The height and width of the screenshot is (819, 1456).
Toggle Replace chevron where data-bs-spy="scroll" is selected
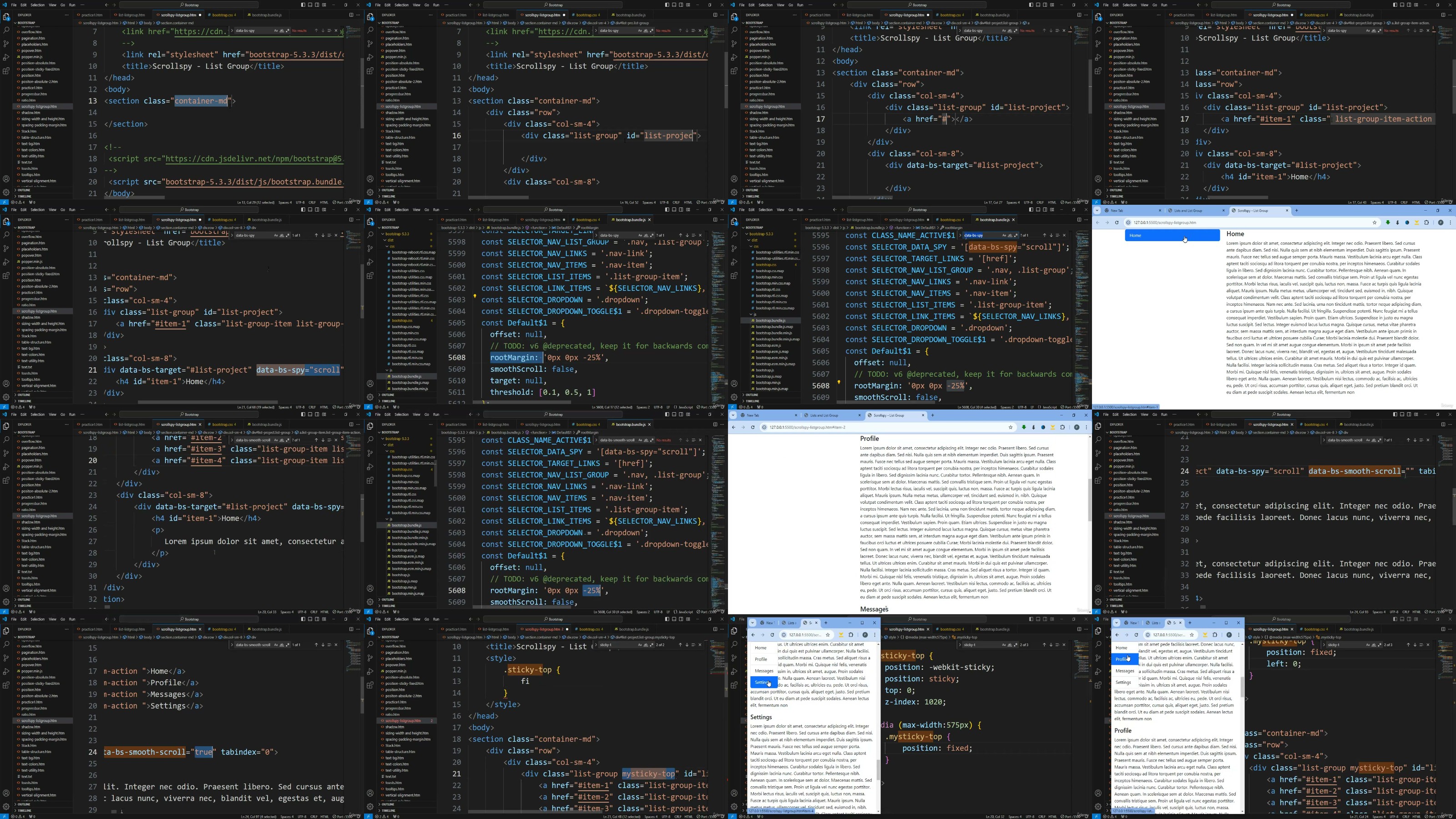pos(232,235)
